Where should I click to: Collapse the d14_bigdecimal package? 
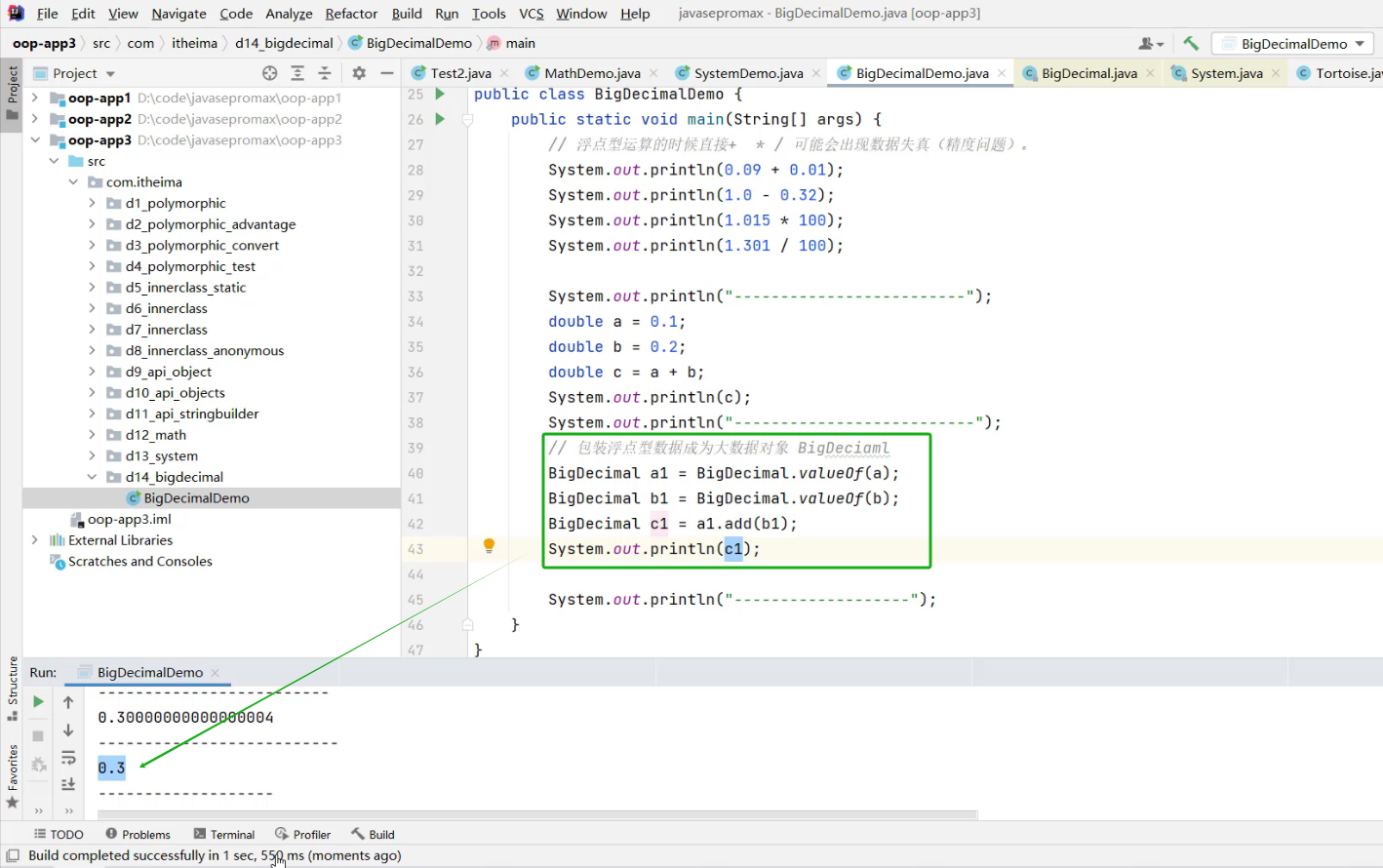point(92,477)
